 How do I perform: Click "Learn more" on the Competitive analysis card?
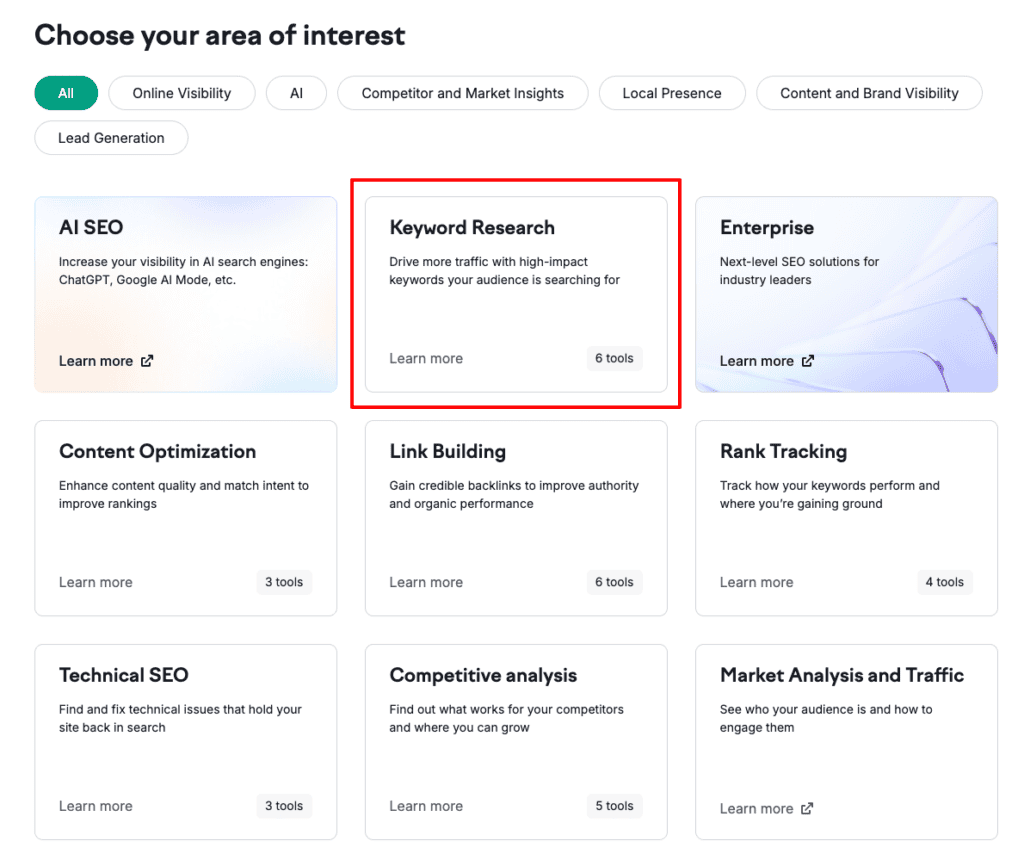[426, 806]
